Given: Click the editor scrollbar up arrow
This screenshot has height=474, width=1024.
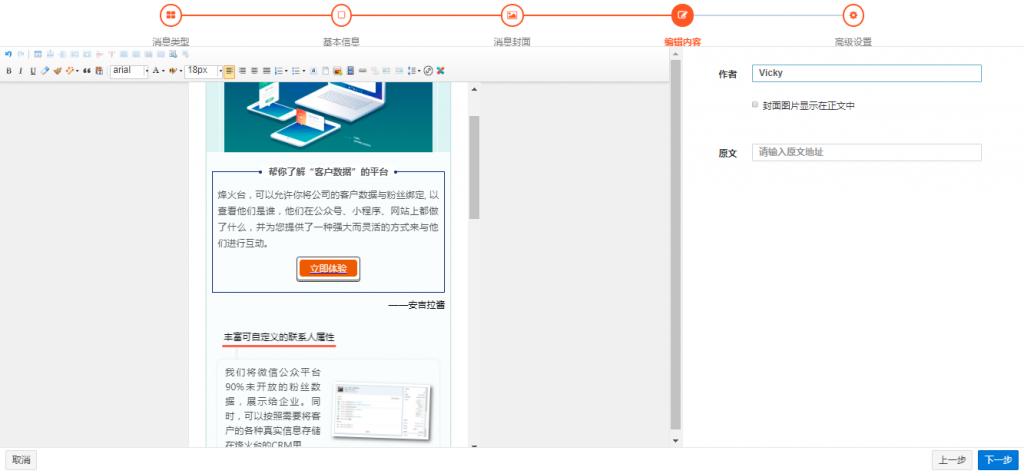Looking at the screenshot, I should tap(474, 89).
